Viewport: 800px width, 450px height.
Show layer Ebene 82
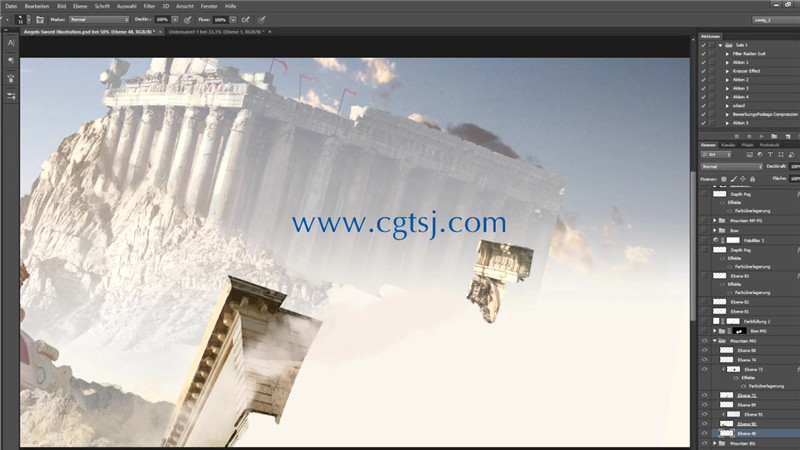pos(705,302)
